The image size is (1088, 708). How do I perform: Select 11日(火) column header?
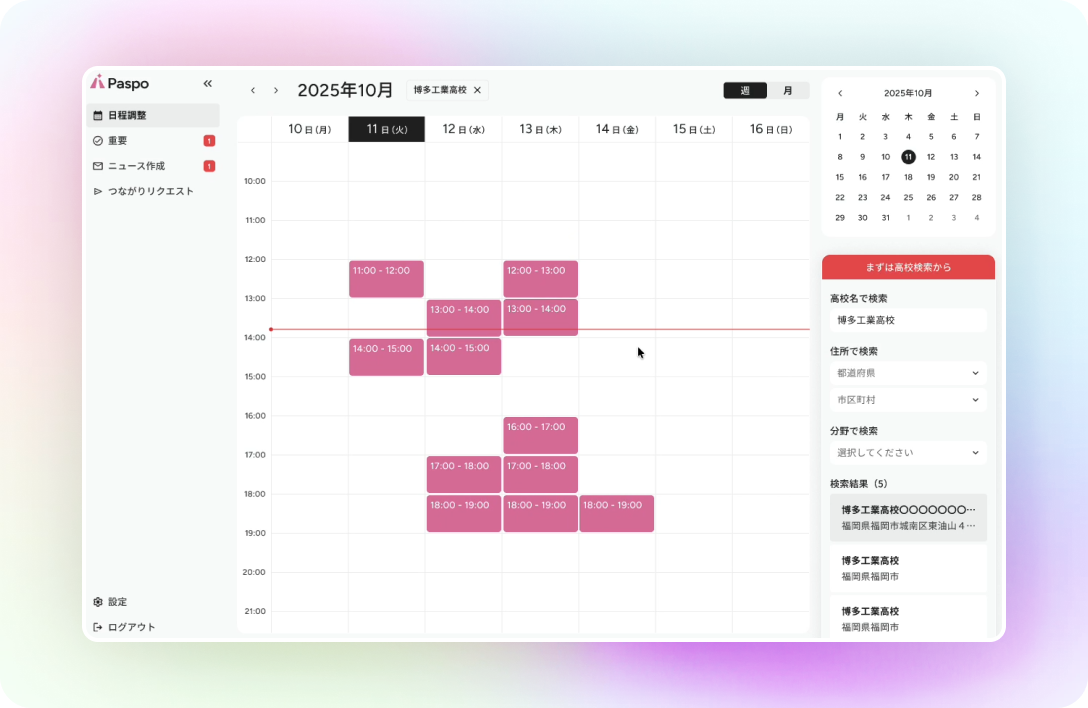pos(386,129)
